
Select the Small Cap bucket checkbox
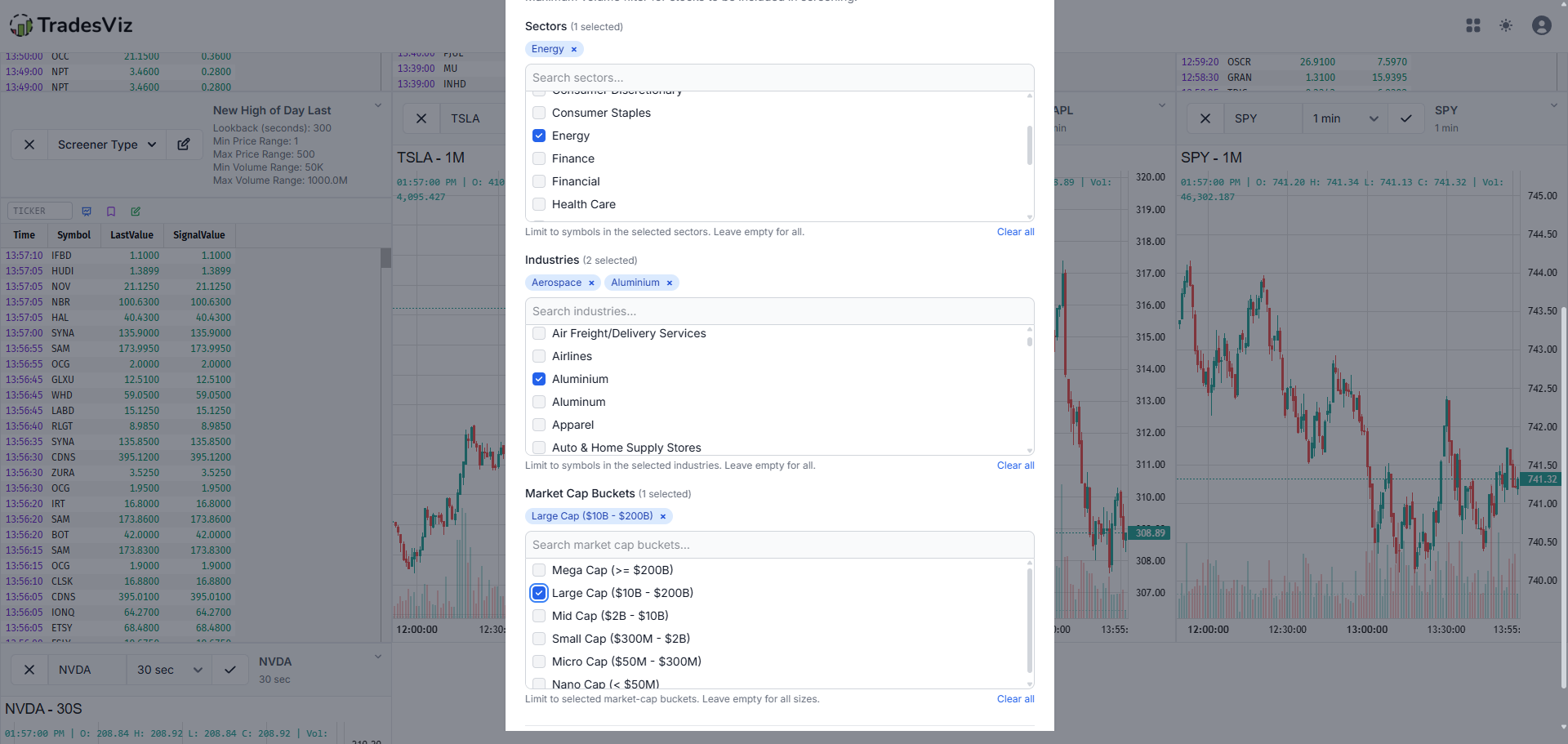point(539,639)
